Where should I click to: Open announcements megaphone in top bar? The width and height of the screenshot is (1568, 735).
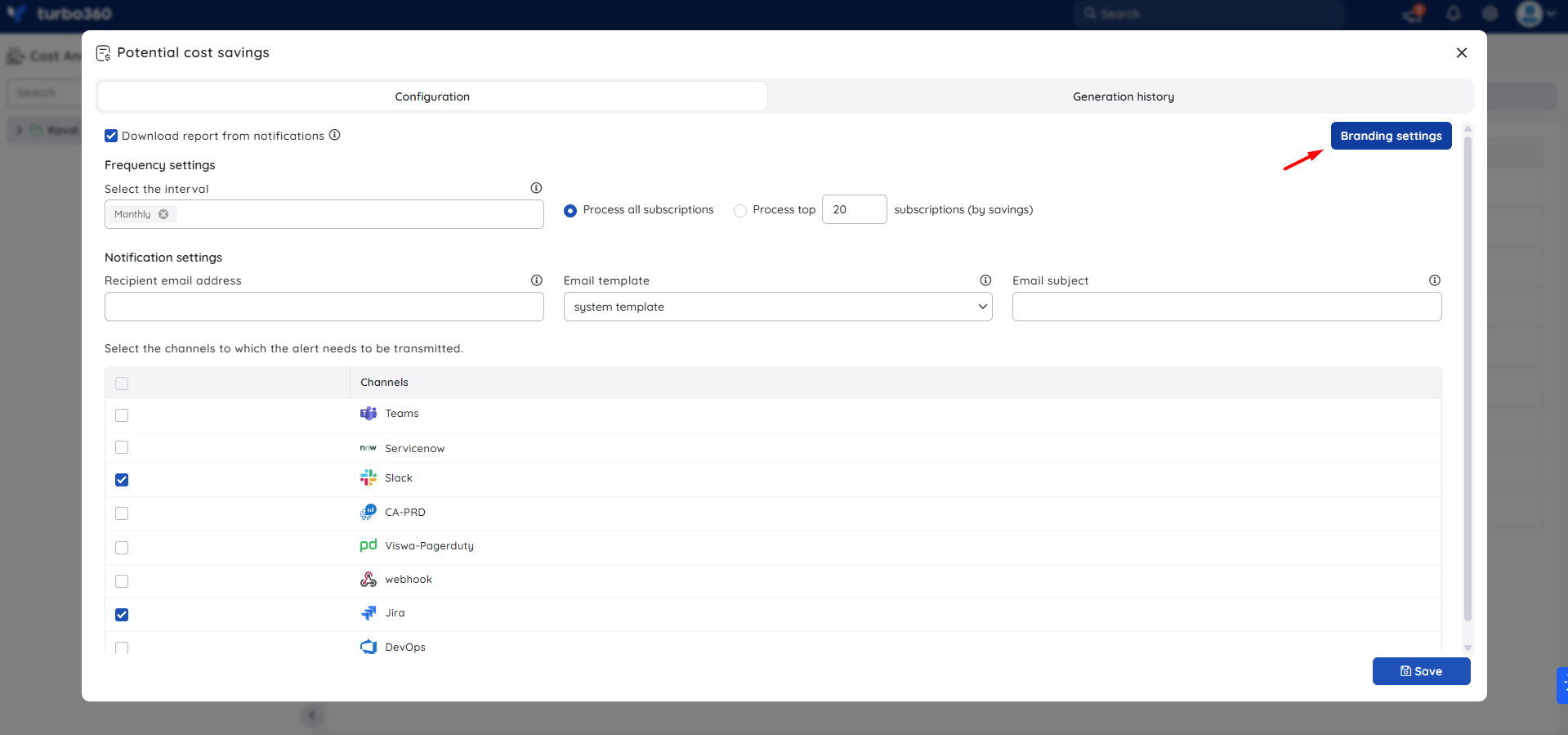coord(1414,14)
